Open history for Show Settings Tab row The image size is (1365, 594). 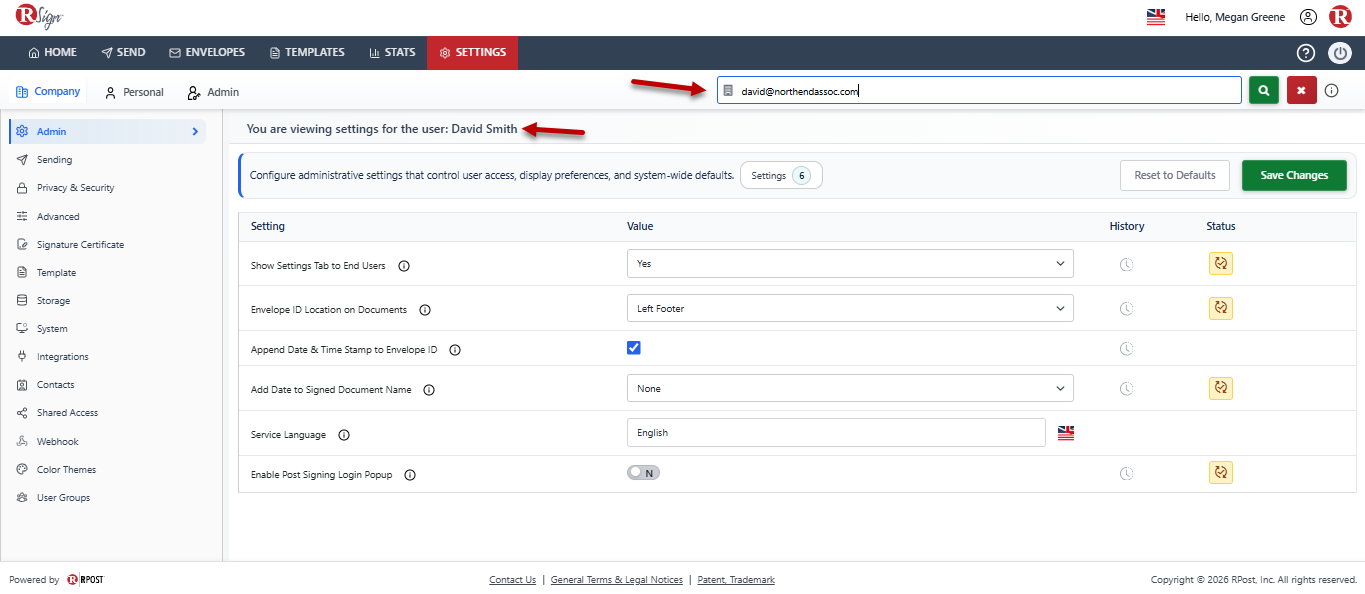coord(1126,264)
